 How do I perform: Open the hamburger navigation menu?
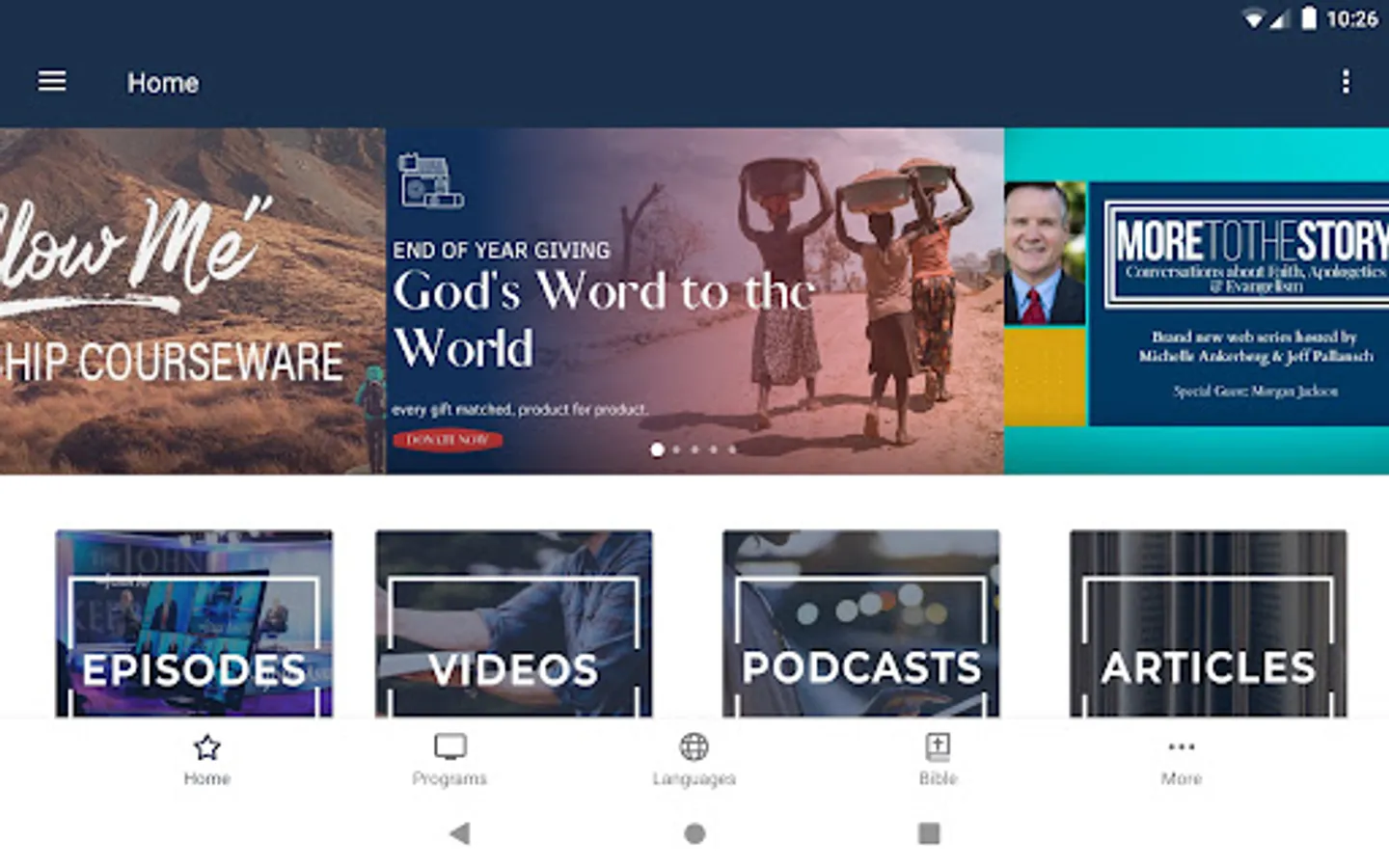52,82
